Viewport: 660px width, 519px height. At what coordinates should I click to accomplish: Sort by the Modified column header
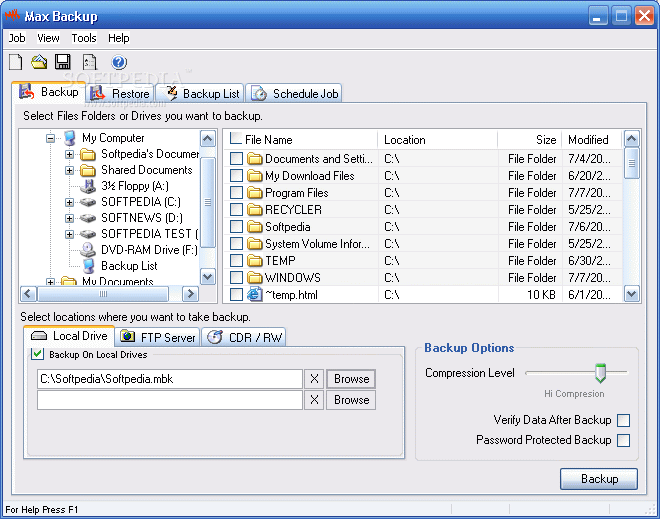(591, 139)
